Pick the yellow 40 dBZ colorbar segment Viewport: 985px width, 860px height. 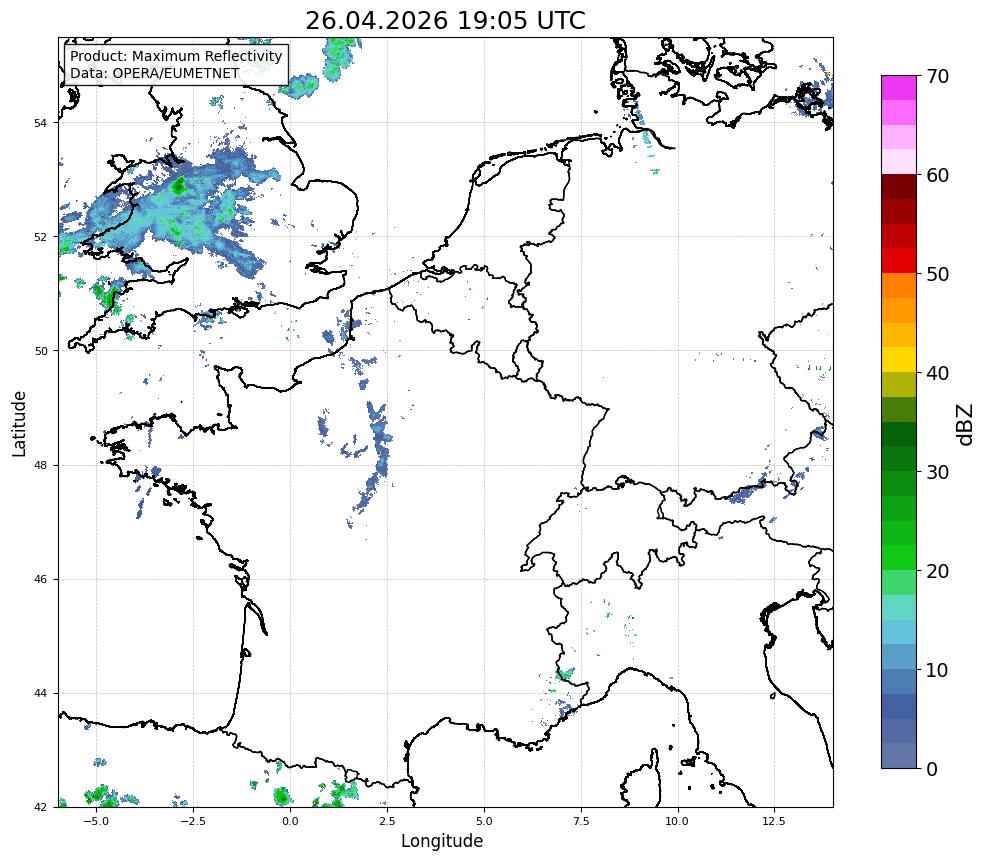click(x=898, y=359)
